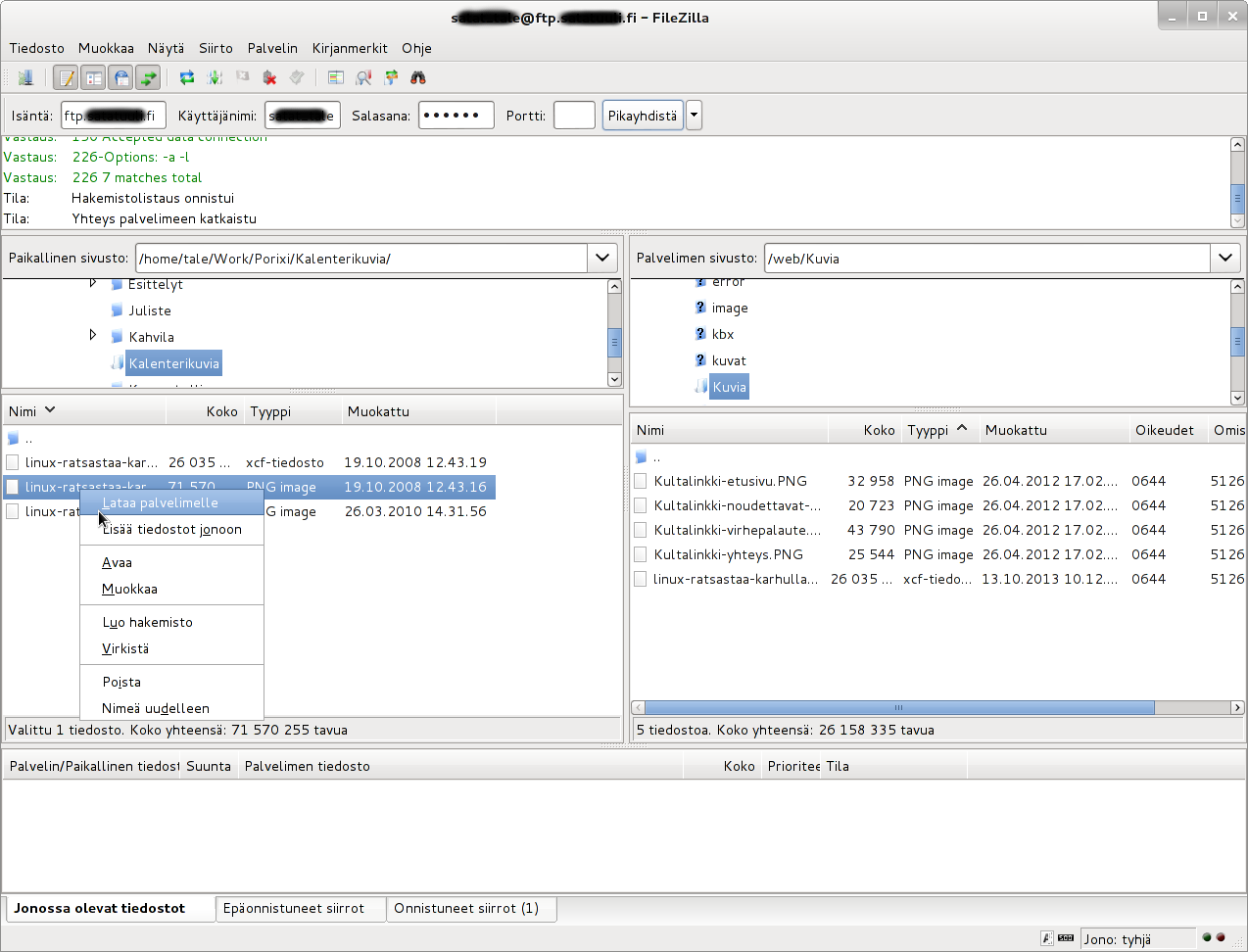Expand the Paikallinen sivusto path dropdown

click(x=602, y=258)
